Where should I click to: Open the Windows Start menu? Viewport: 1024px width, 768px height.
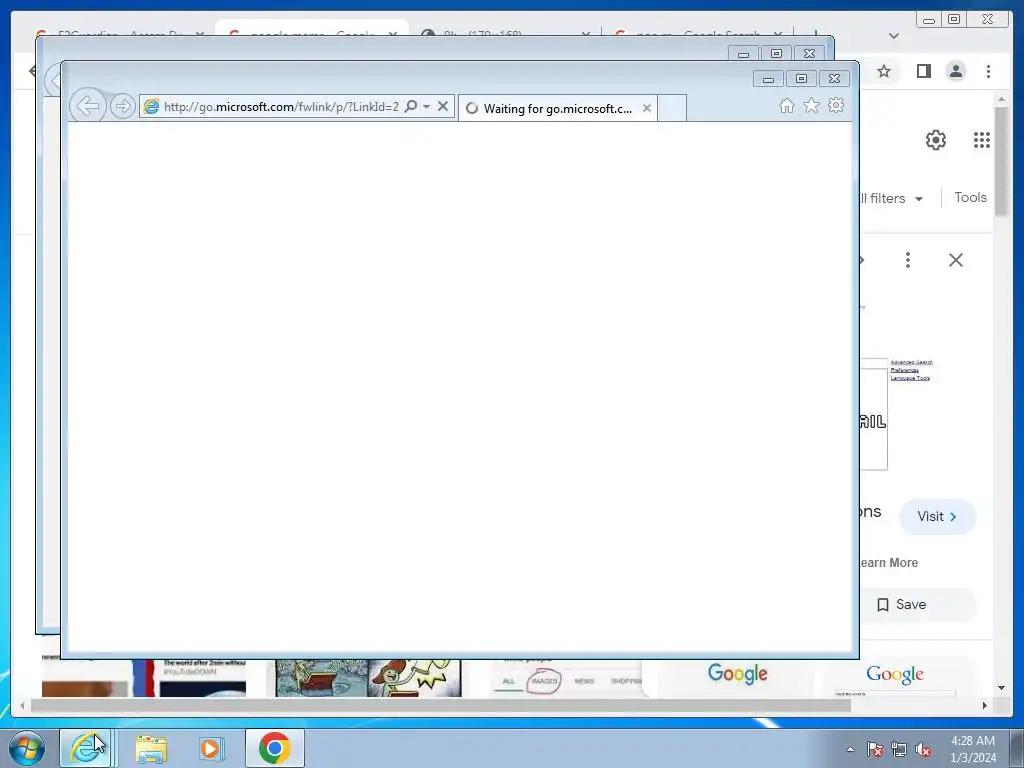(x=27, y=748)
